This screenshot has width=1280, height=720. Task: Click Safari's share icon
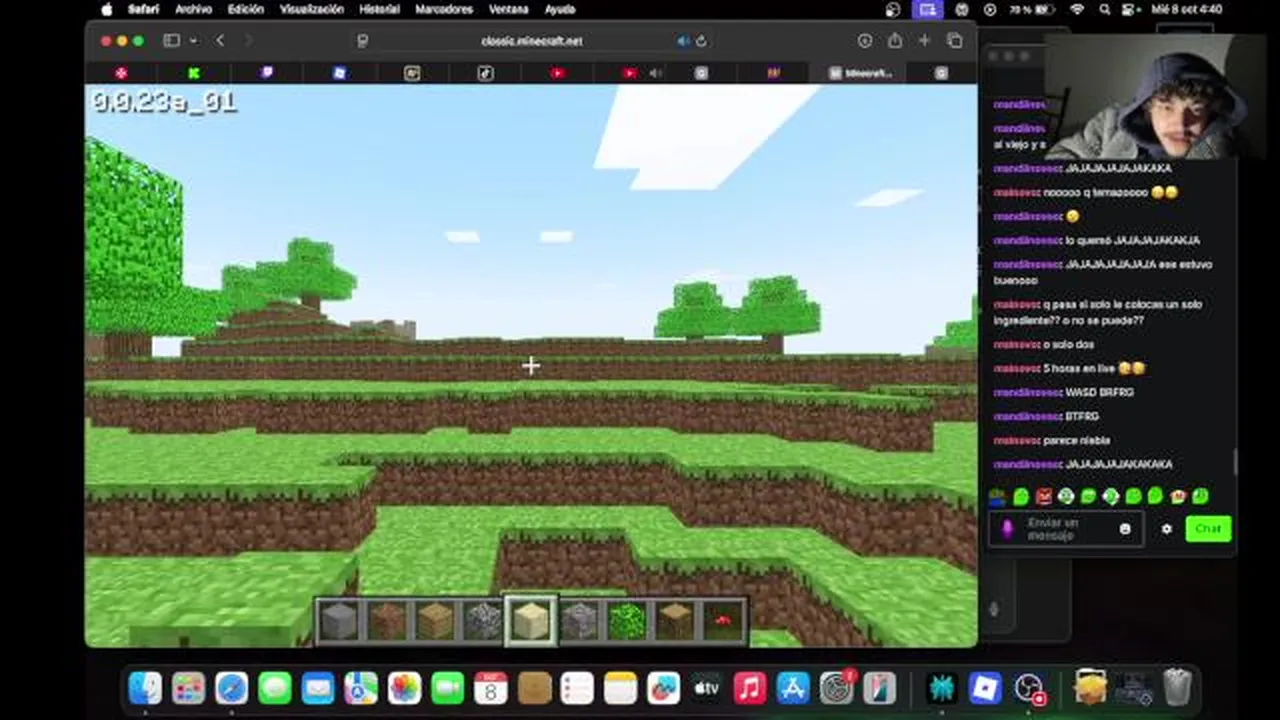[895, 41]
